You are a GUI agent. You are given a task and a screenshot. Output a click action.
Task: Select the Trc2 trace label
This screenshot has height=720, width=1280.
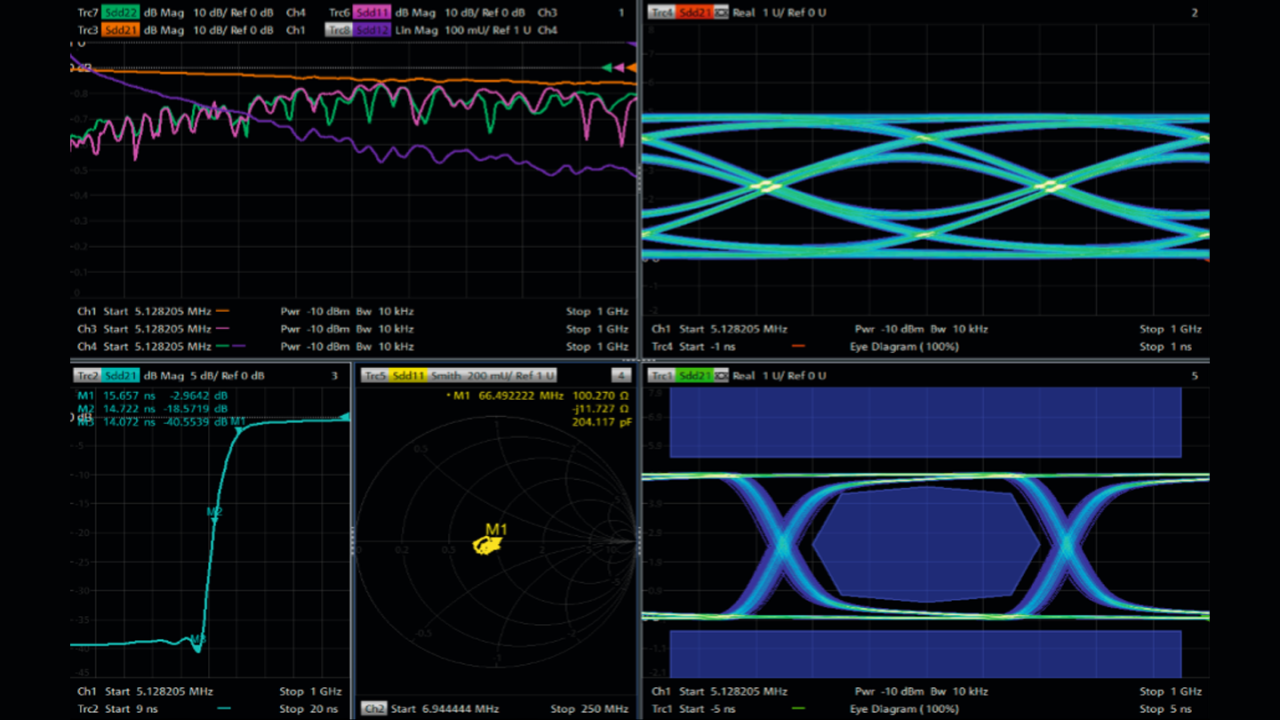[x=87, y=376]
